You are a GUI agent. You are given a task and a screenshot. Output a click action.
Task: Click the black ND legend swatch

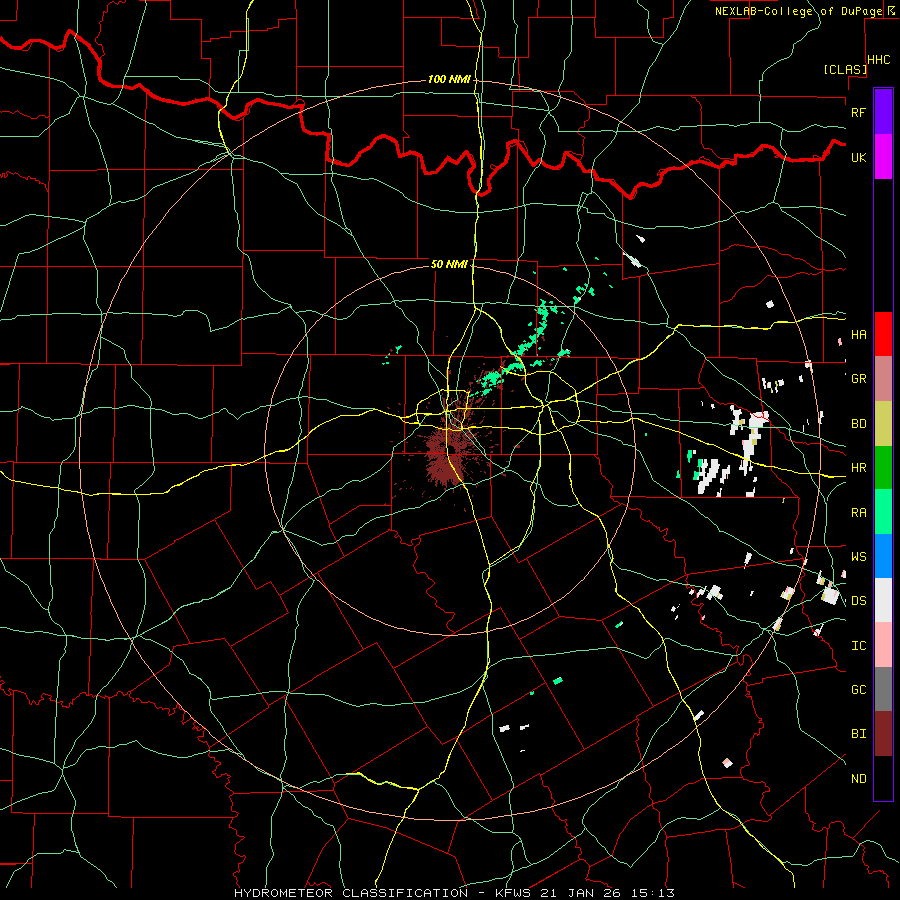(x=883, y=778)
